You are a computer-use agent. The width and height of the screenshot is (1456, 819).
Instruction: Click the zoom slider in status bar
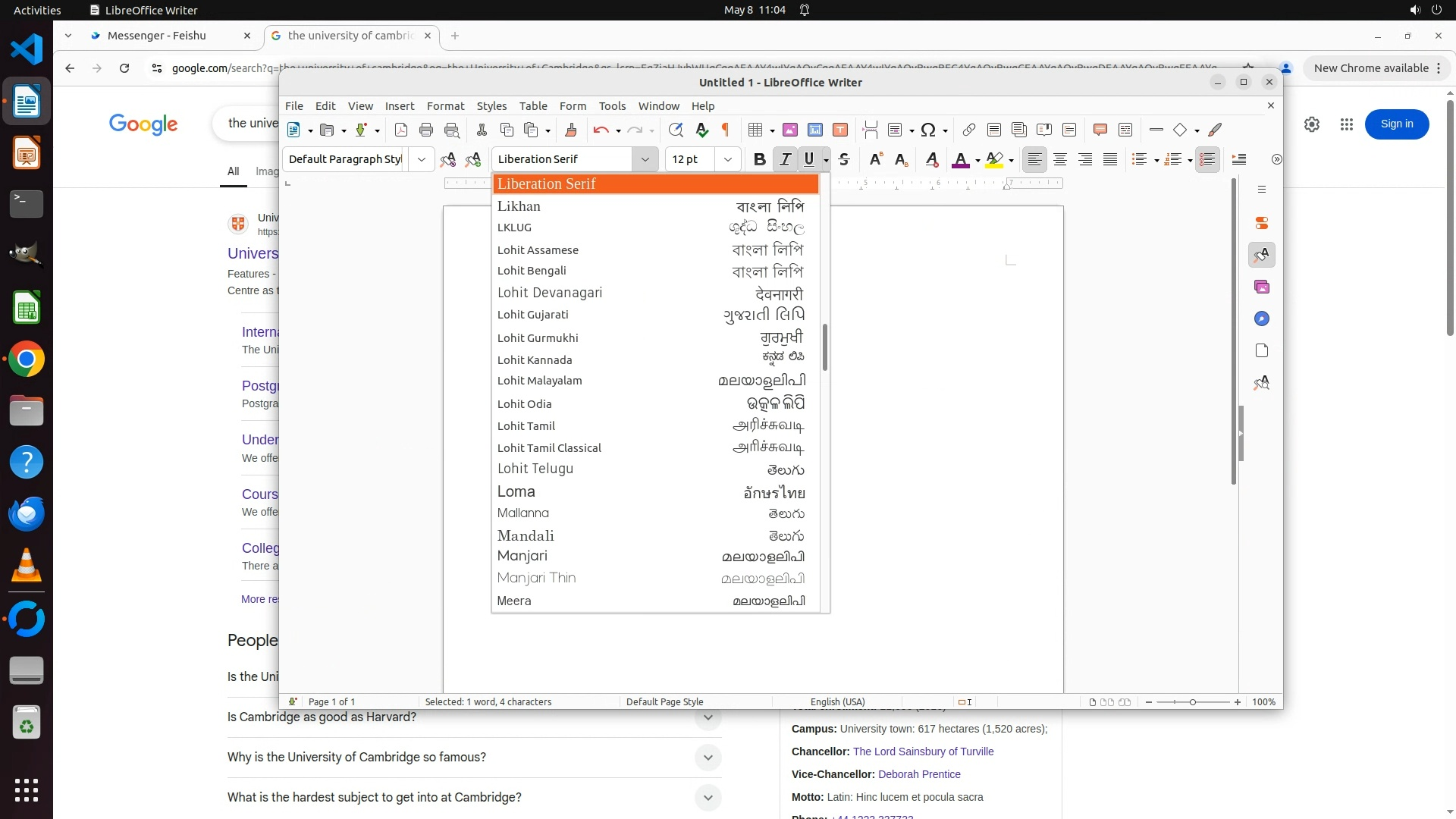click(x=1192, y=702)
